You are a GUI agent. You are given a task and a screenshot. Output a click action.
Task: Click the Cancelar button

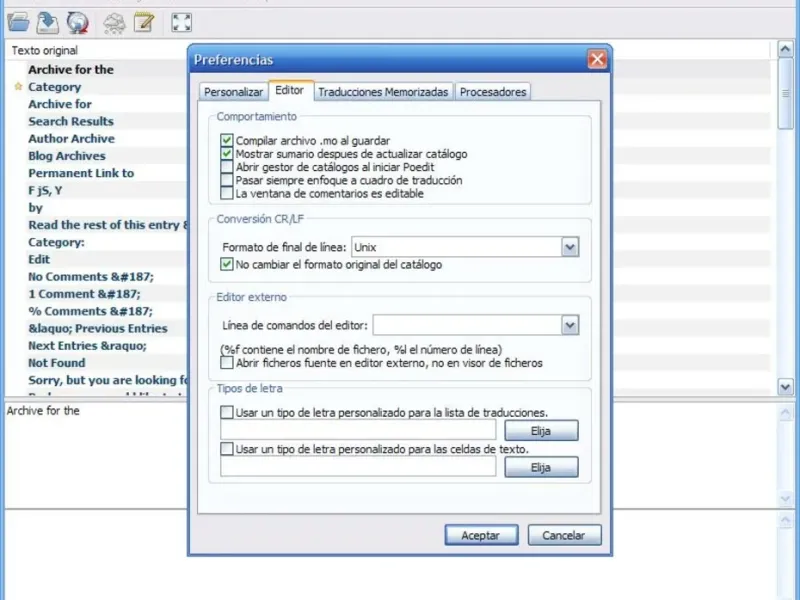pyautogui.click(x=564, y=535)
